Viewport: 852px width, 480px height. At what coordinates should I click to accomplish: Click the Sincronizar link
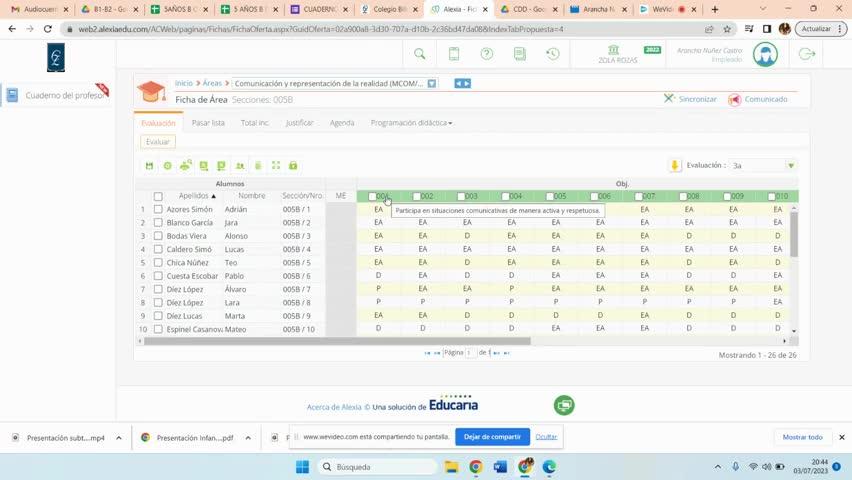691,99
